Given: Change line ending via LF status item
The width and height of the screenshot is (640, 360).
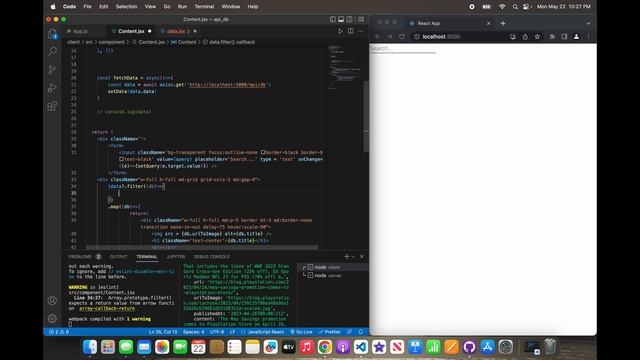Looking at the screenshot, I should 232,332.
